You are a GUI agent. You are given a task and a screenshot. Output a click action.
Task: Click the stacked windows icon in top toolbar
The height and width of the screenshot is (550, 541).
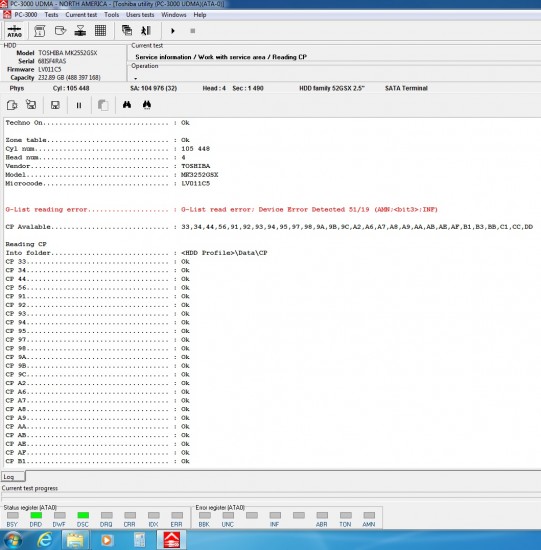(127, 31)
